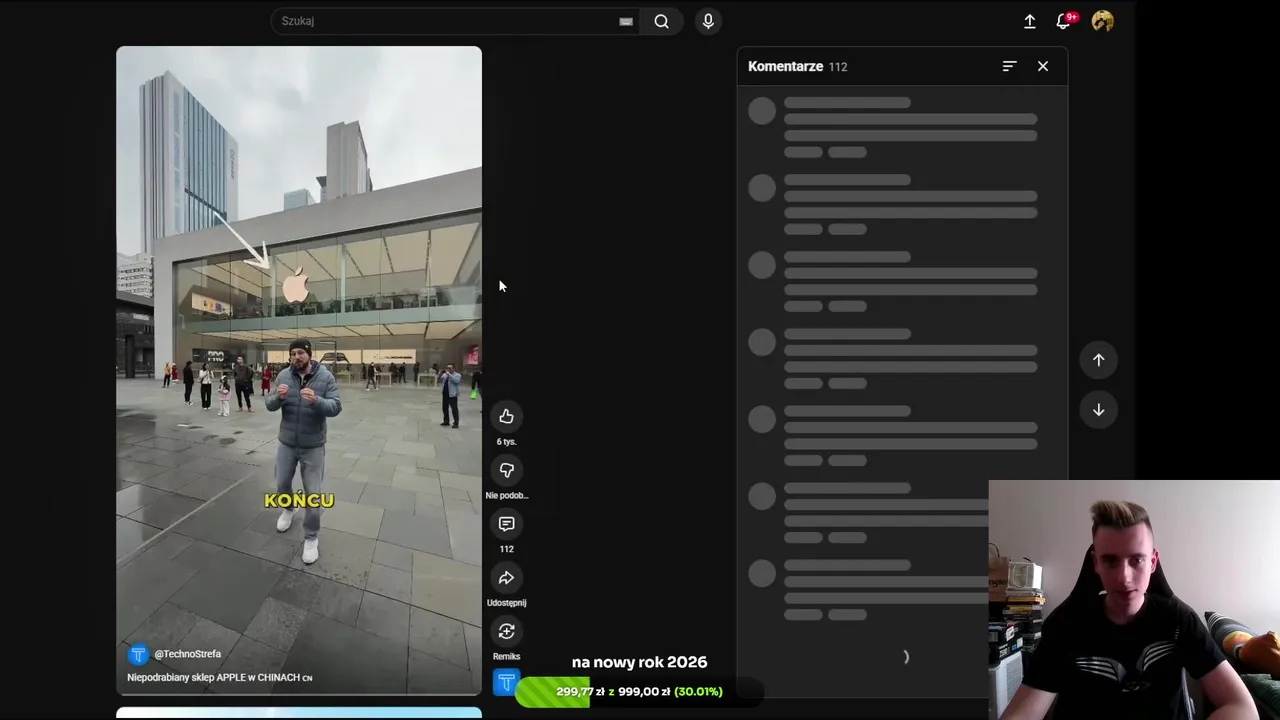
Task: Click the TechnoStrefa channel avatar
Action: [x=138, y=654]
